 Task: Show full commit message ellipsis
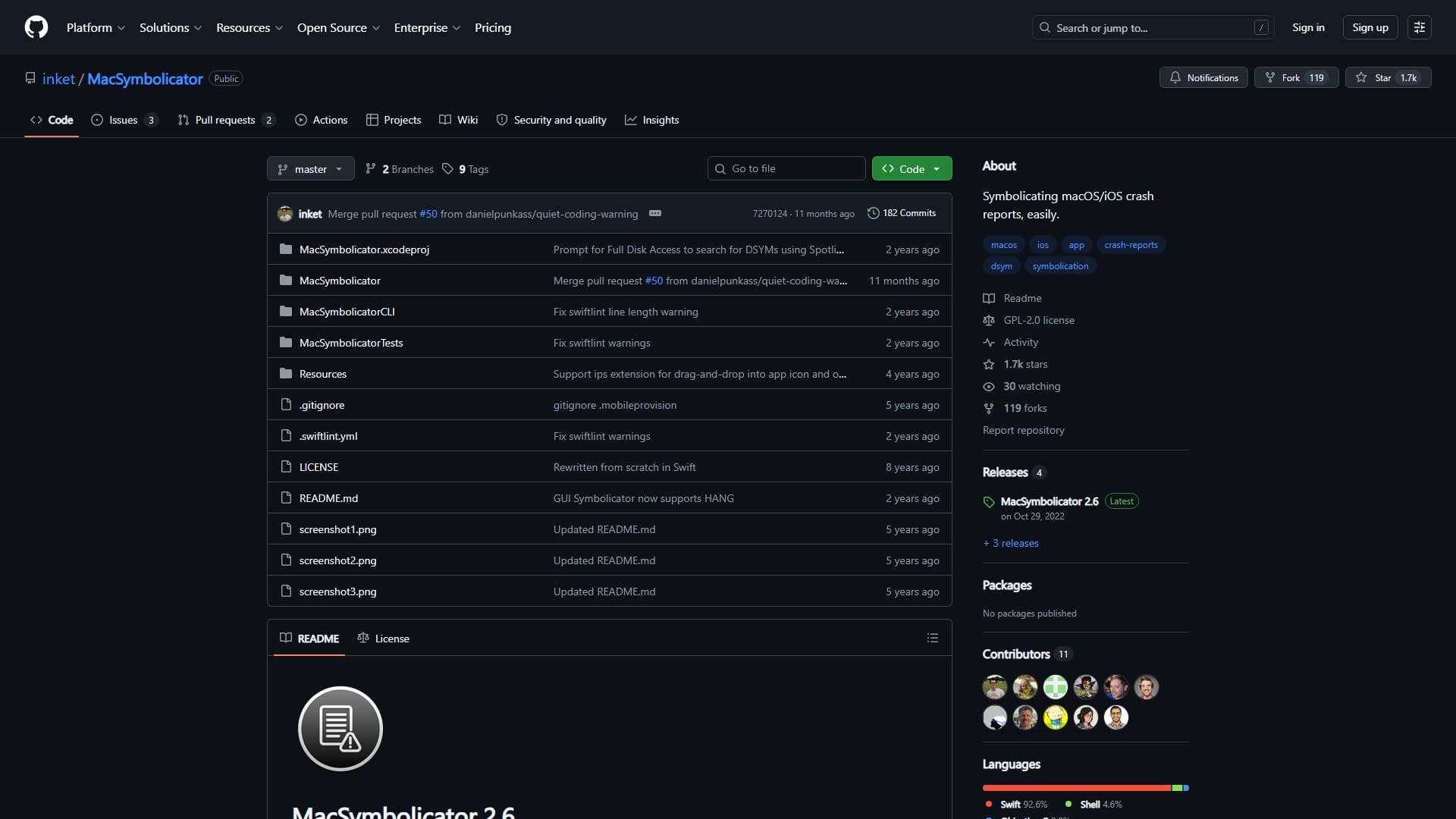tap(655, 214)
